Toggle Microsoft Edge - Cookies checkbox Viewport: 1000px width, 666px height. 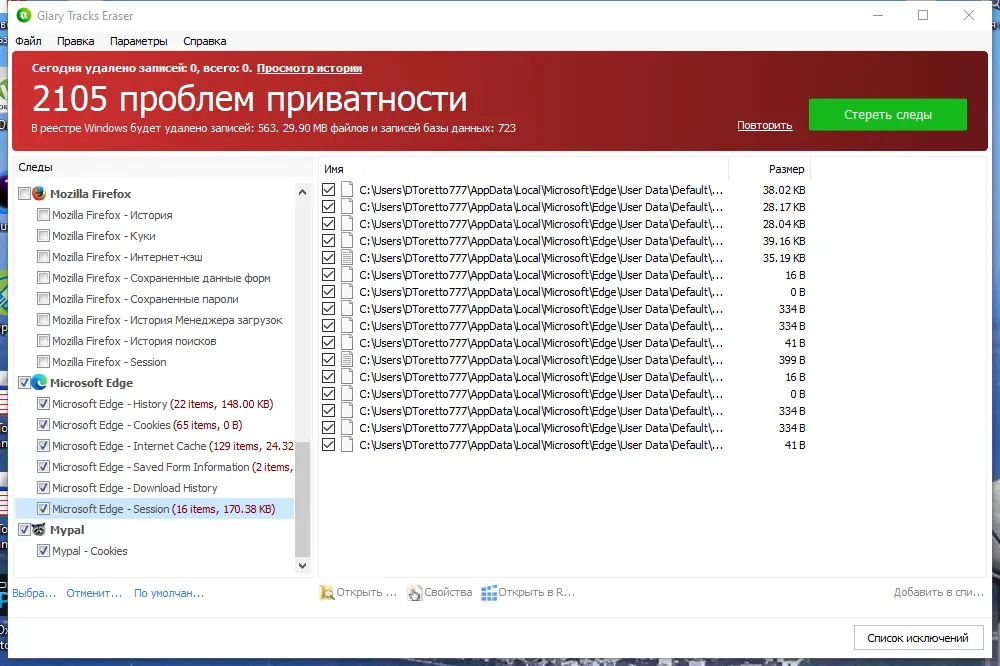point(43,425)
